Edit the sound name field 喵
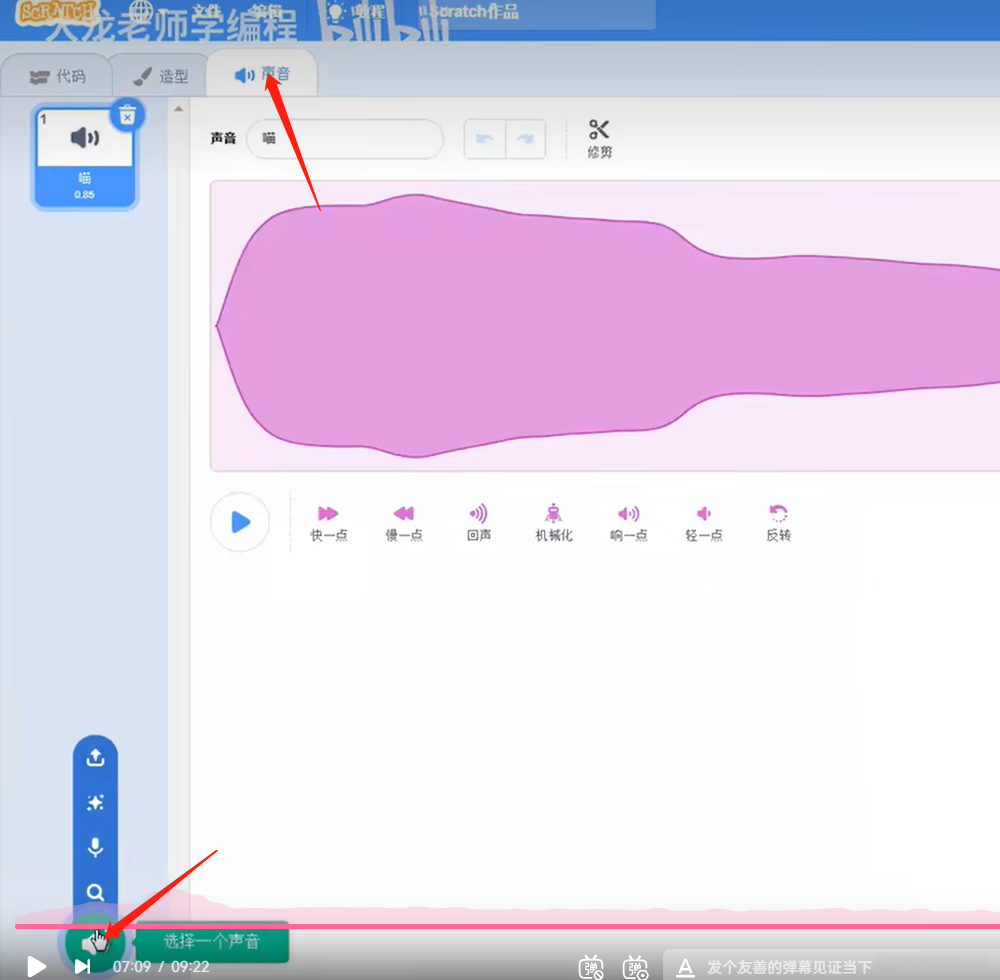Viewport: 1000px width, 980px height. [344, 138]
